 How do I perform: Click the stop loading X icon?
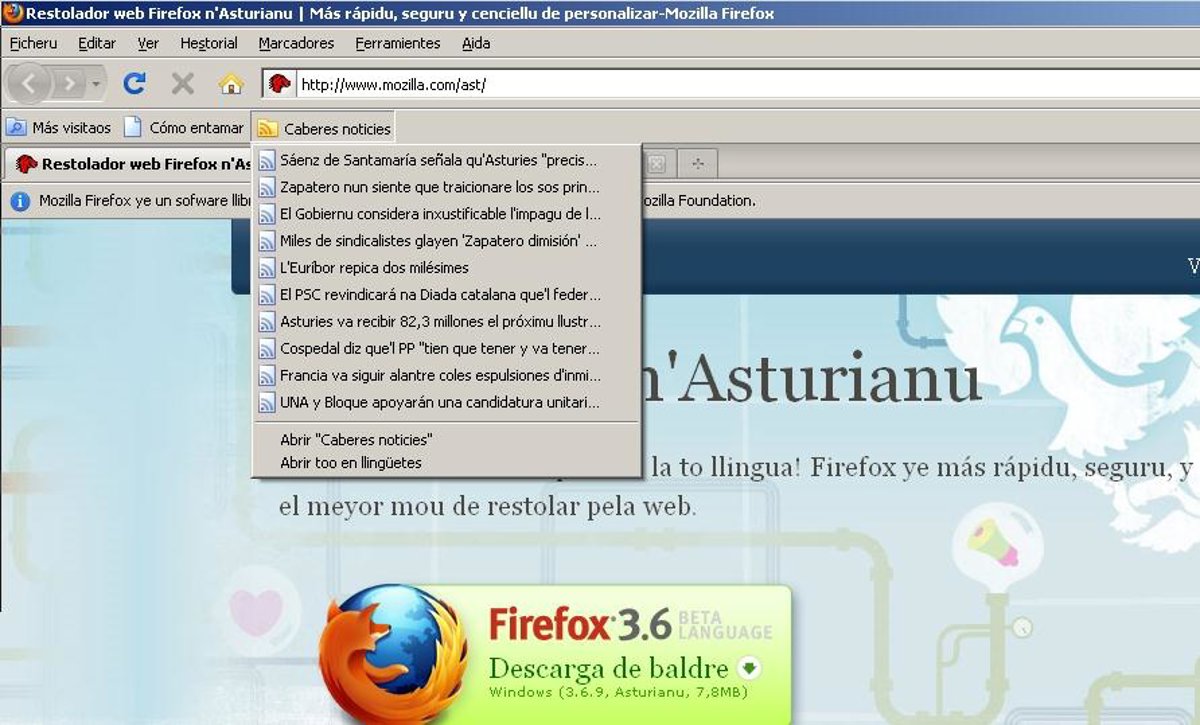click(x=182, y=84)
